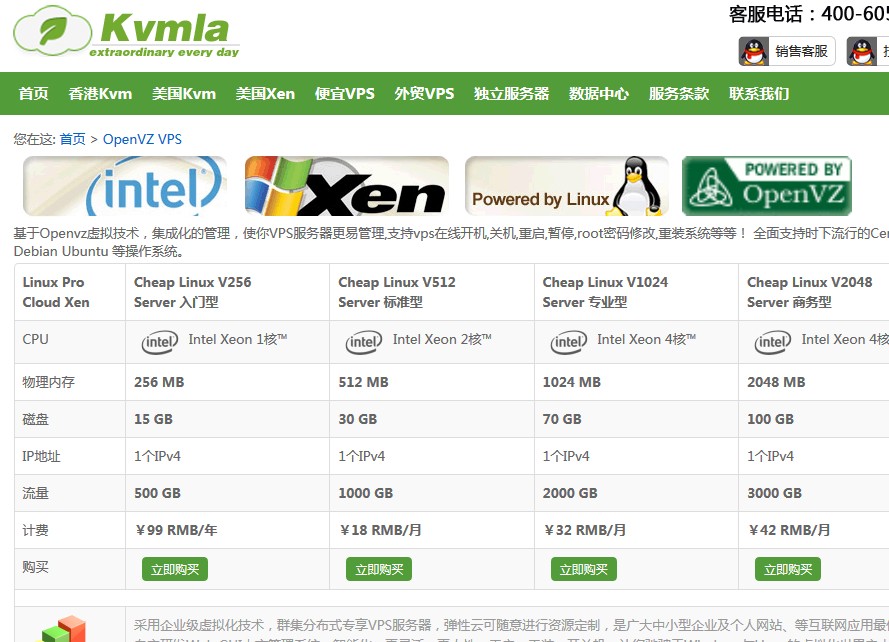
Task: Open 联系我们 in the navigation bar
Action: [759, 94]
